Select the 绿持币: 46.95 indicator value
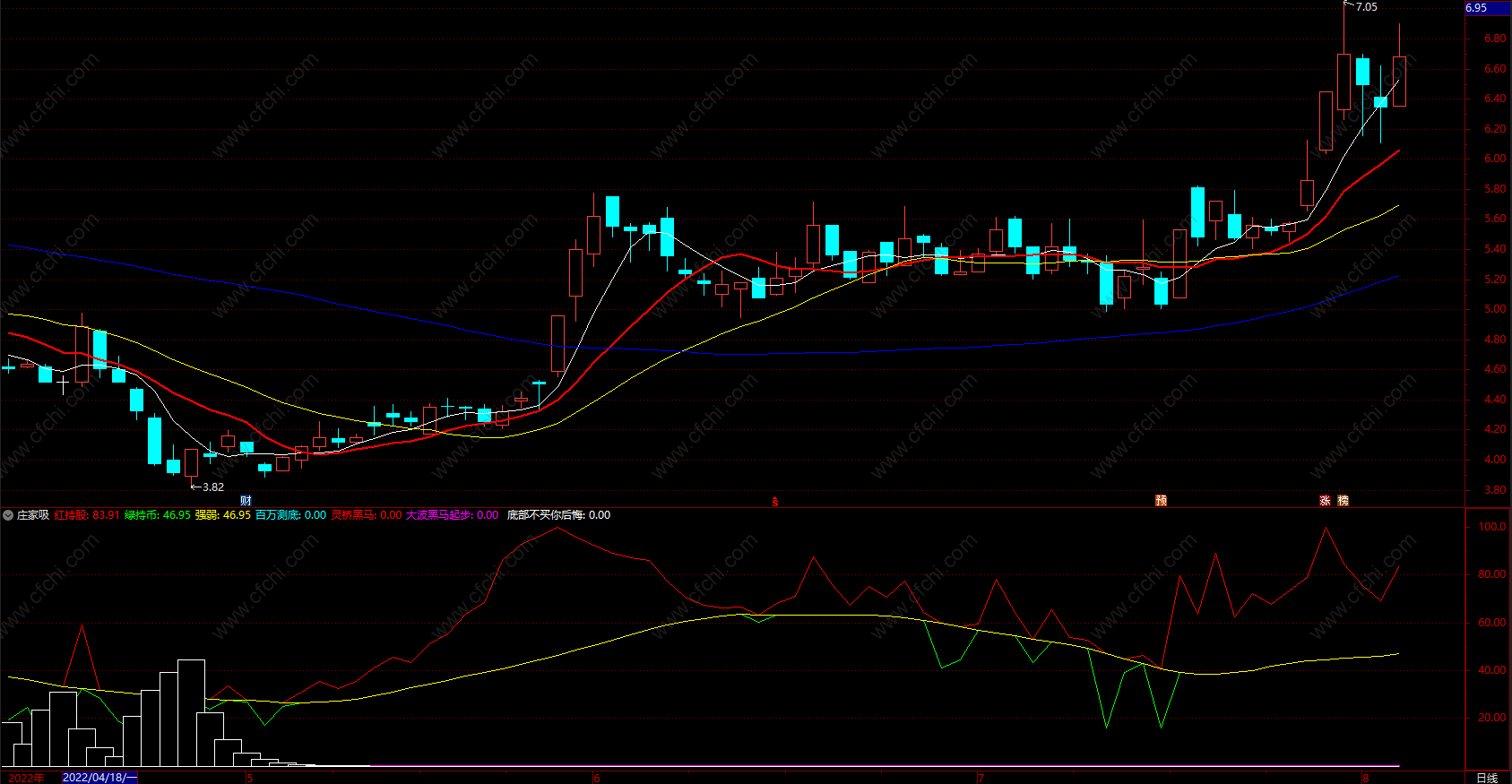The image size is (1512, 784). point(158,515)
